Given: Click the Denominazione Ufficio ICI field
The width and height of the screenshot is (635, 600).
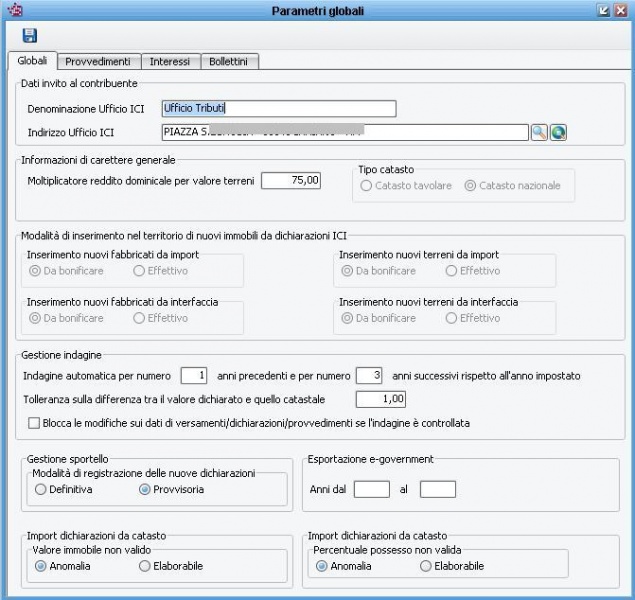Looking at the screenshot, I should click(279, 109).
